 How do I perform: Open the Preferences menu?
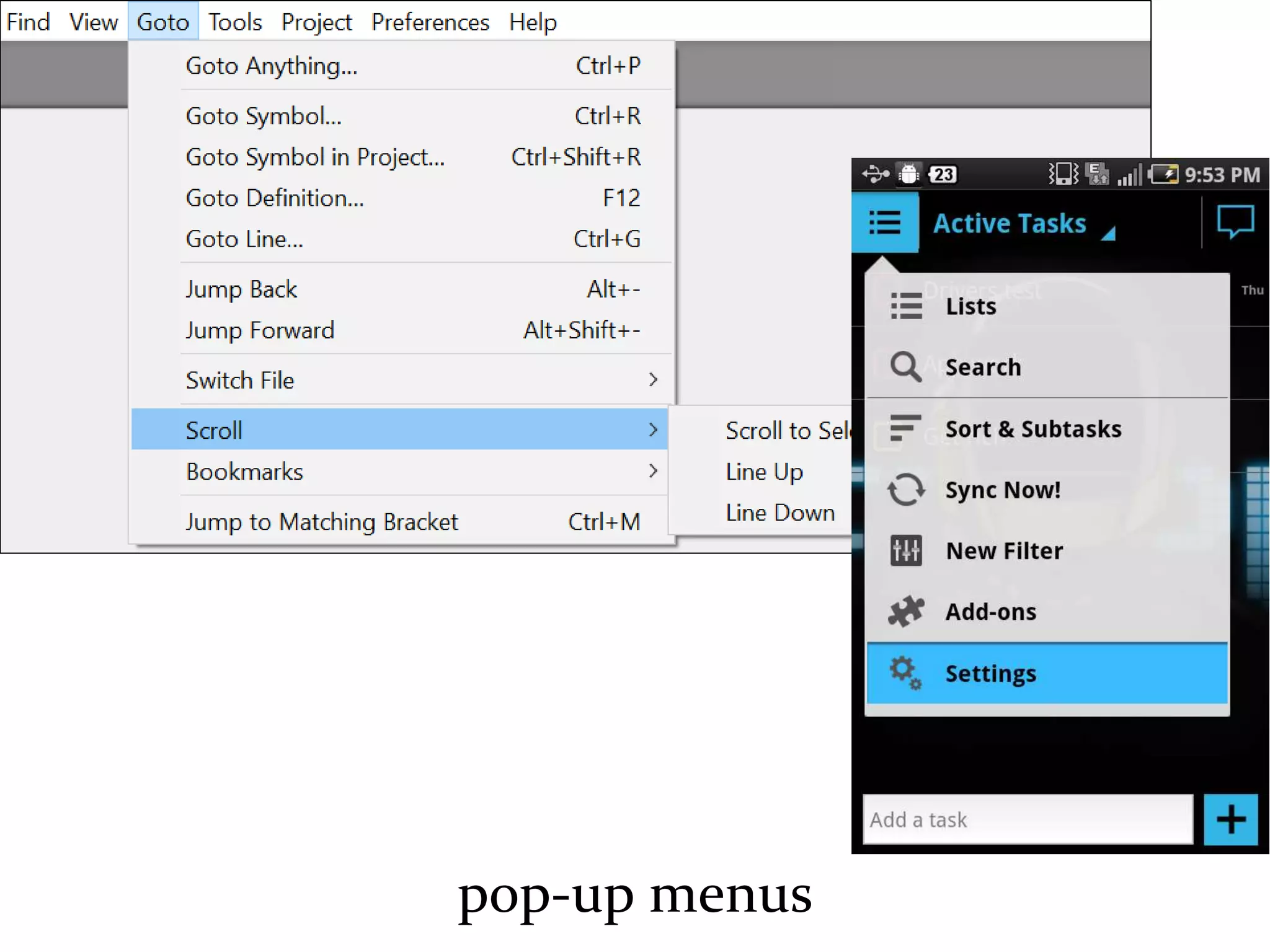point(430,22)
